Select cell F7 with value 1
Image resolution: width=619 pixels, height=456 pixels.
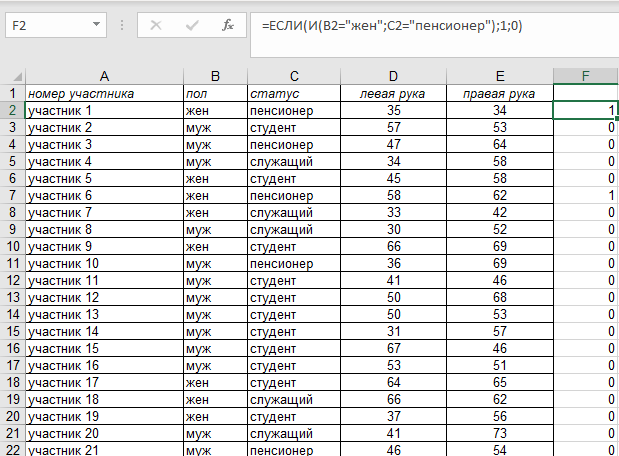[585, 195]
